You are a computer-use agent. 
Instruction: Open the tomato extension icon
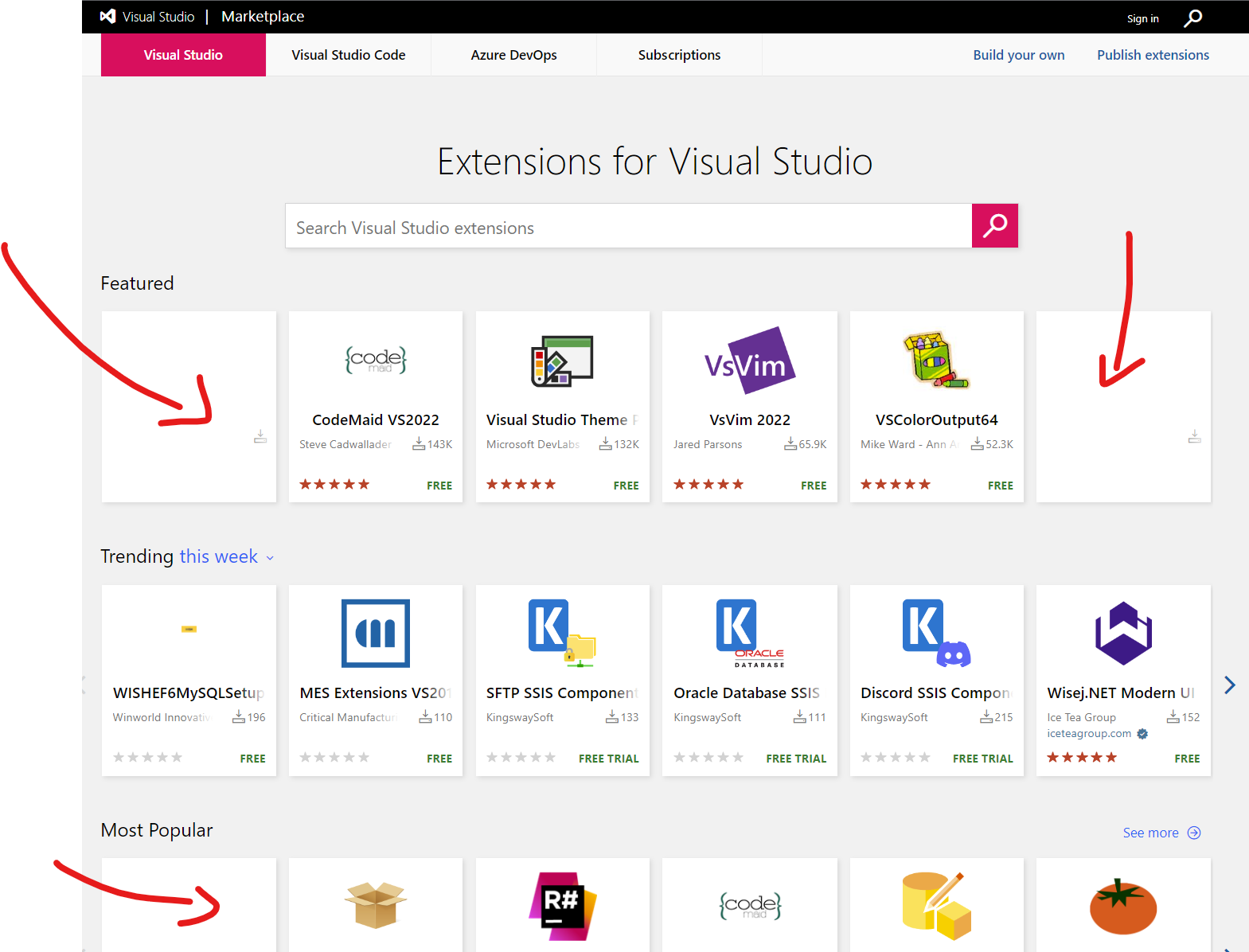pos(1123,906)
